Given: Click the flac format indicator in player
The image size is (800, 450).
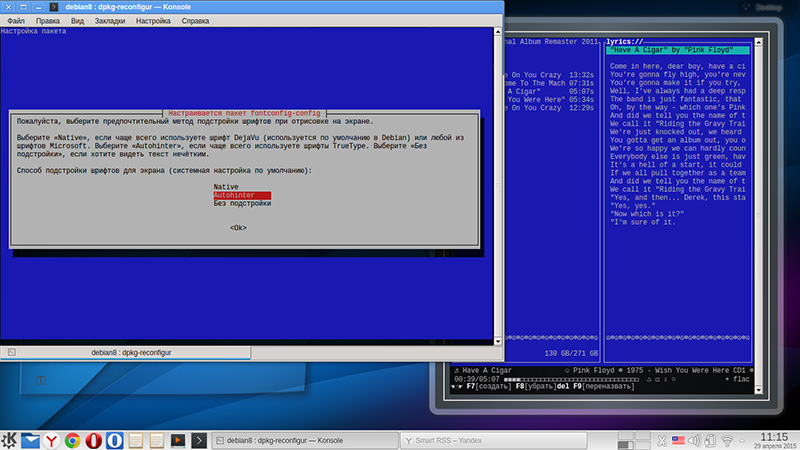Looking at the screenshot, I should pos(741,379).
